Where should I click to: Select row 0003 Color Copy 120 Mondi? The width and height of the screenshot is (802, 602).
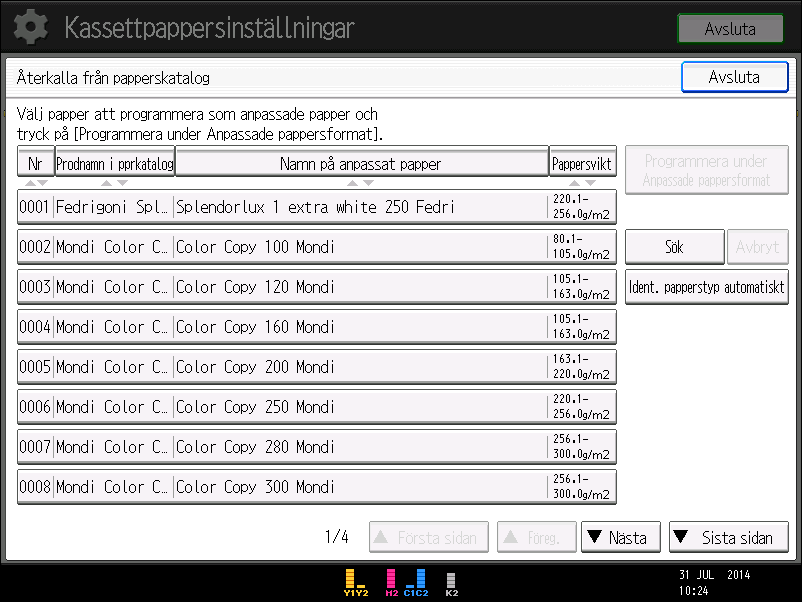click(317, 287)
